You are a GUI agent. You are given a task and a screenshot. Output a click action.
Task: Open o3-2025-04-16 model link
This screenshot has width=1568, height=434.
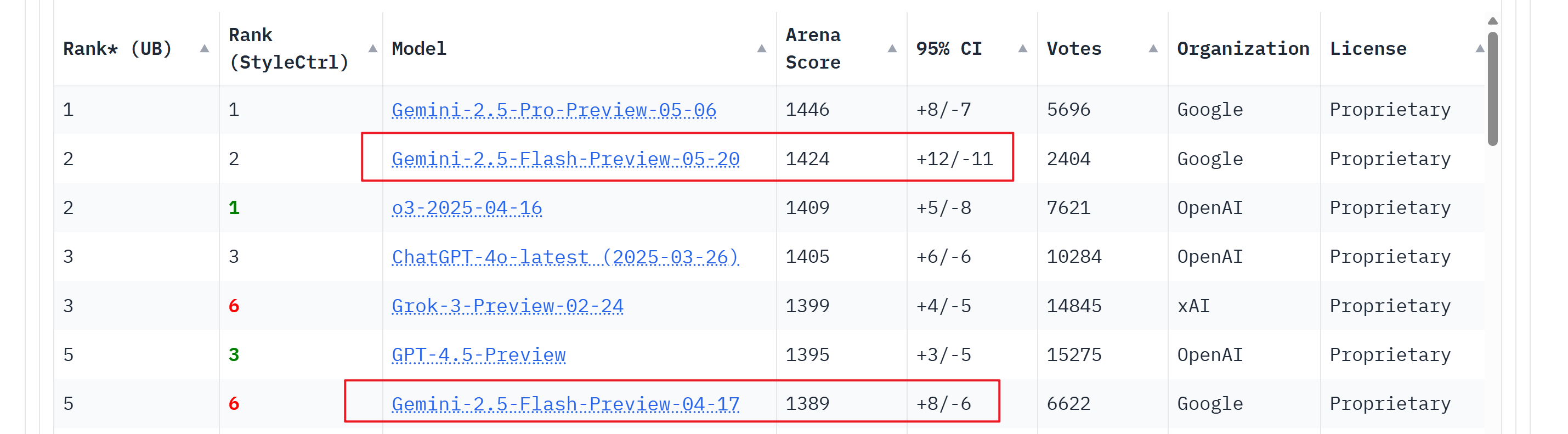coord(467,208)
